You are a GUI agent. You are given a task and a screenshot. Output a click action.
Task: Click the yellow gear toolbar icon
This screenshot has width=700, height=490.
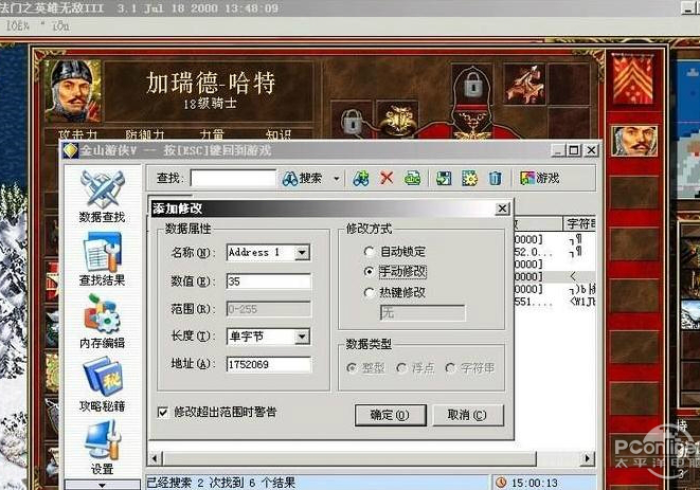[x=469, y=179]
